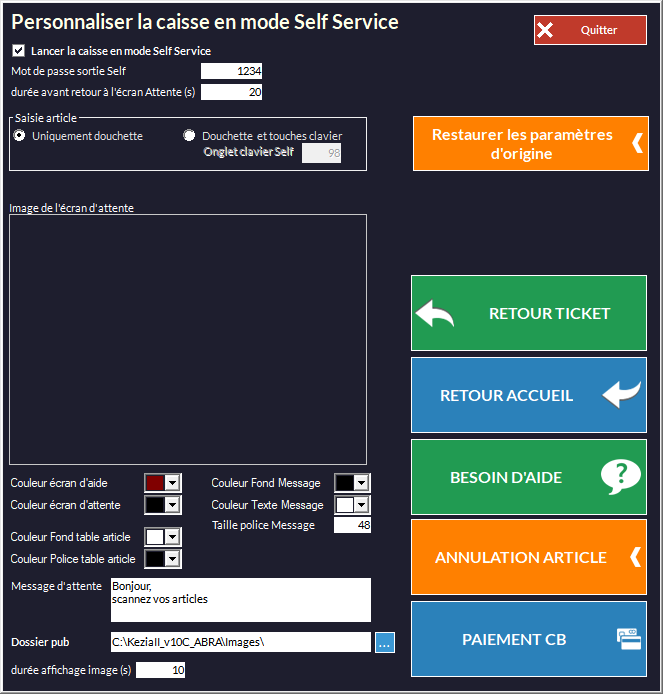Click the chevron icon on Annulation Article
The width and height of the screenshot is (663, 694).
tap(635, 557)
